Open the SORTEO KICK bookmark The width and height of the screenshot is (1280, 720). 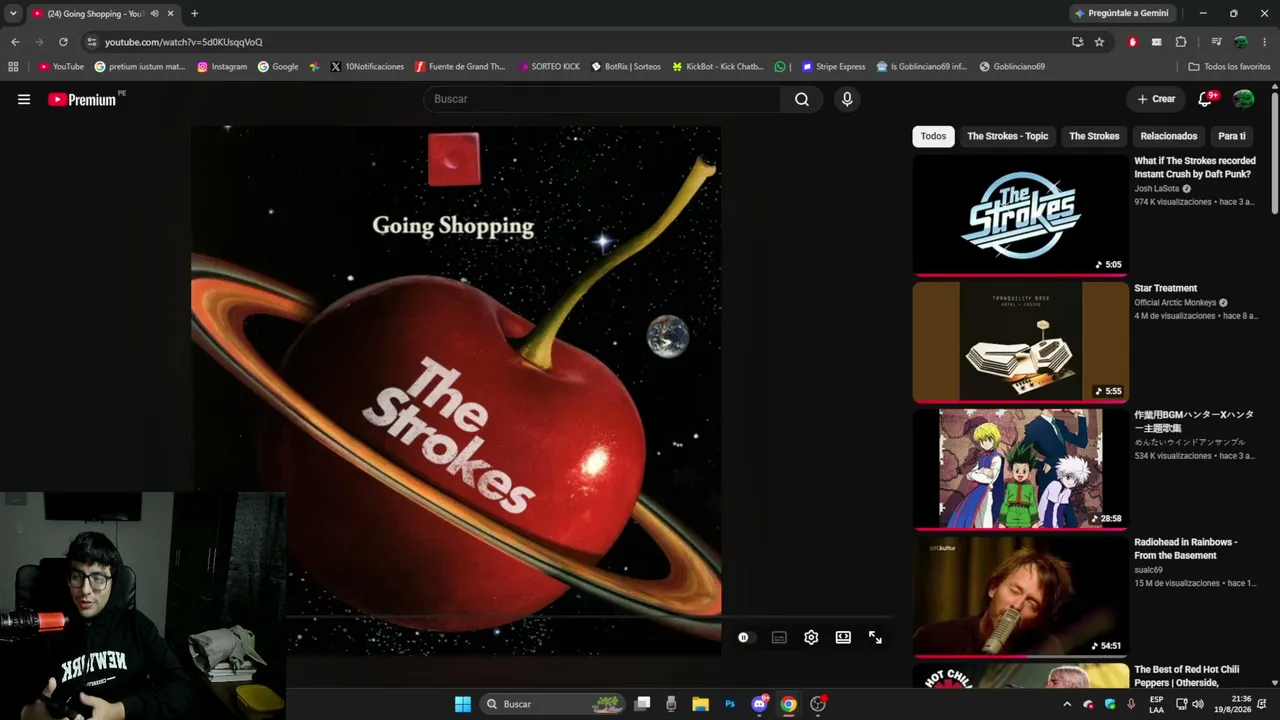[x=549, y=67]
